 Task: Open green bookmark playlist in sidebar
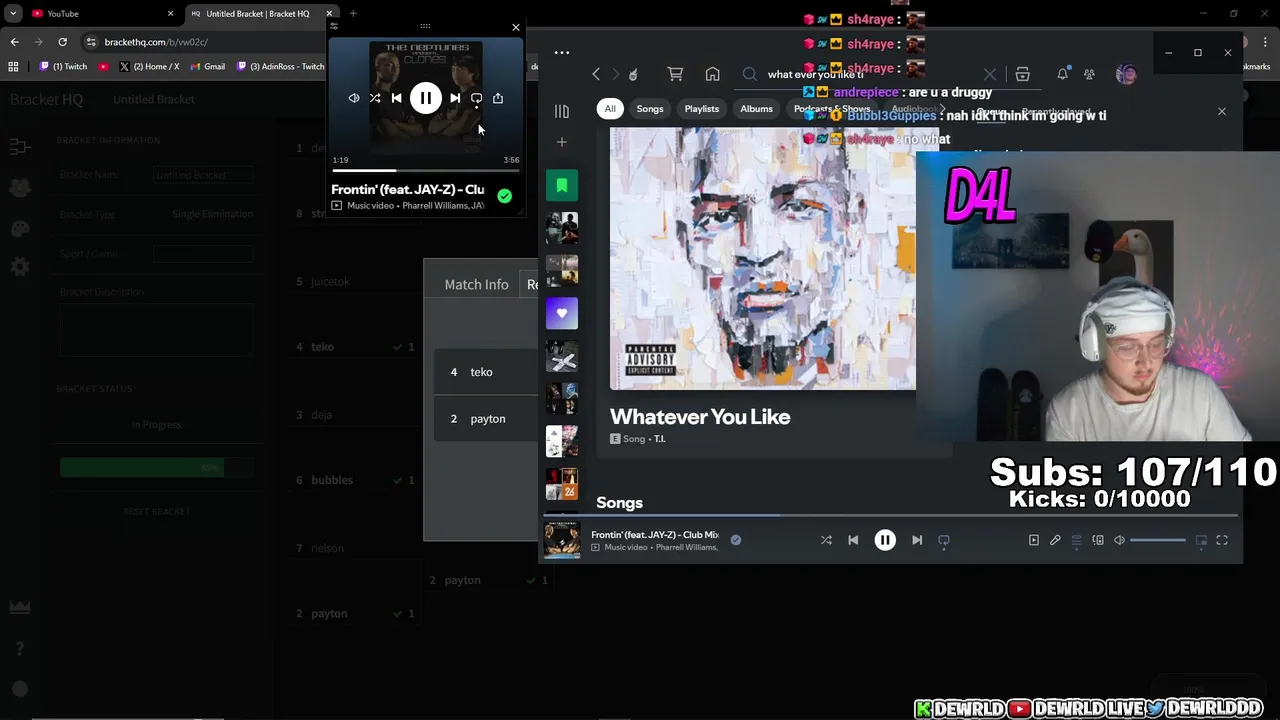(x=562, y=186)
